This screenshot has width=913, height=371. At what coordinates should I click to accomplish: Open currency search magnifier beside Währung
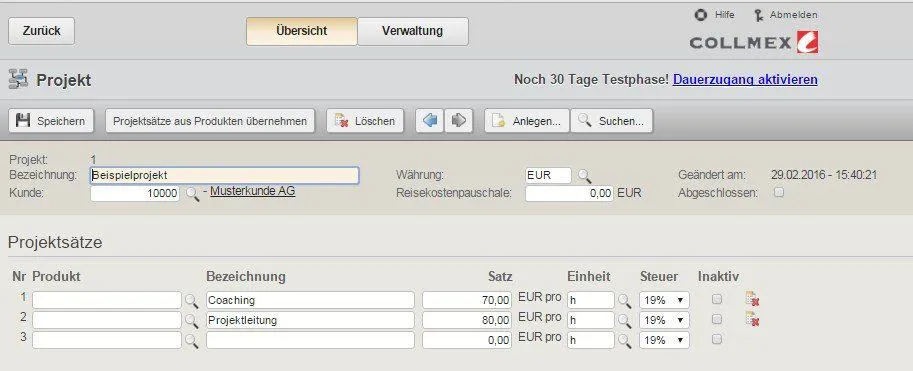(584, 175)
